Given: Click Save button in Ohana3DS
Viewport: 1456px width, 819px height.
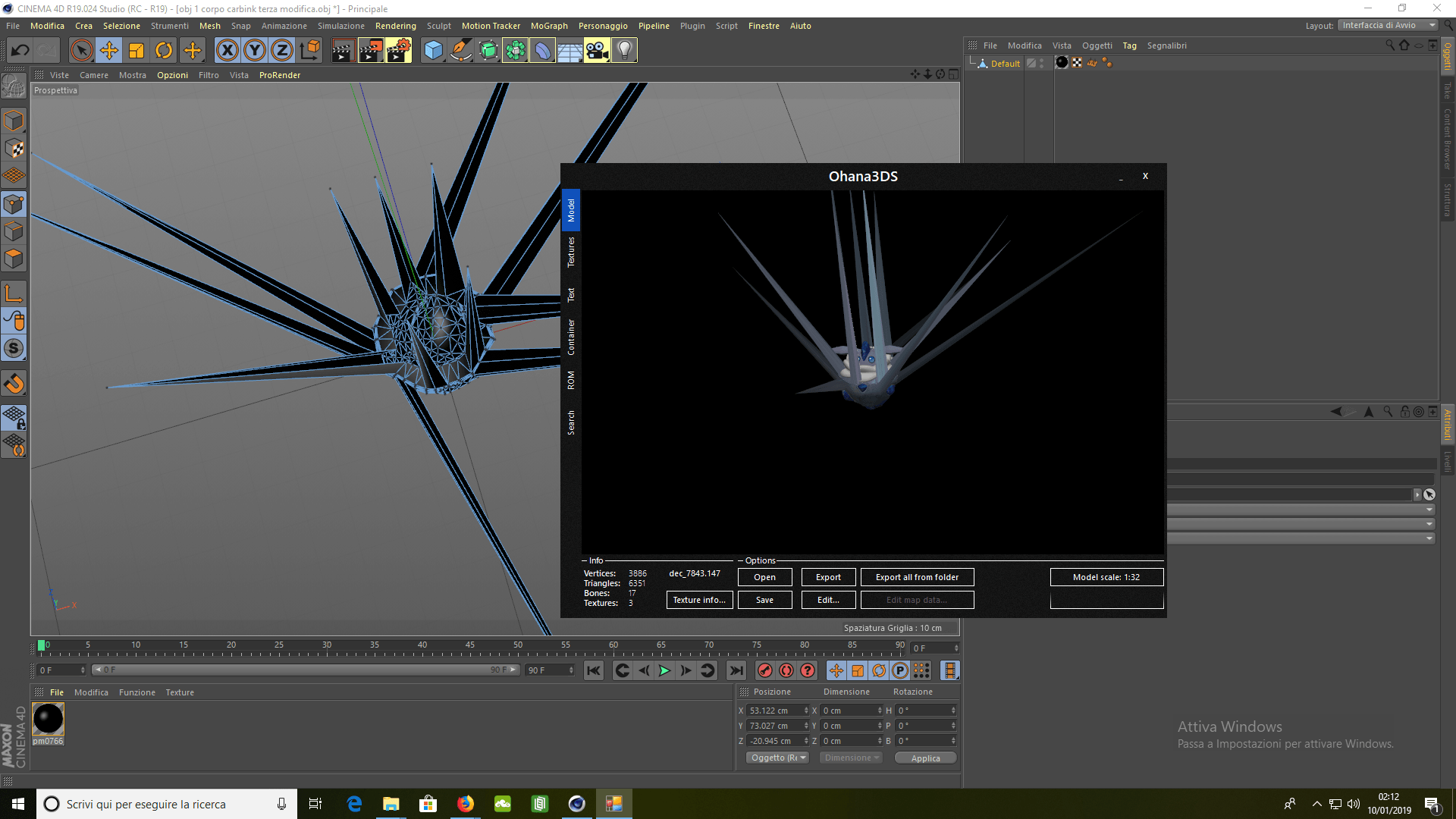Looking at the screenshot, I should click(x=764, y=600).
